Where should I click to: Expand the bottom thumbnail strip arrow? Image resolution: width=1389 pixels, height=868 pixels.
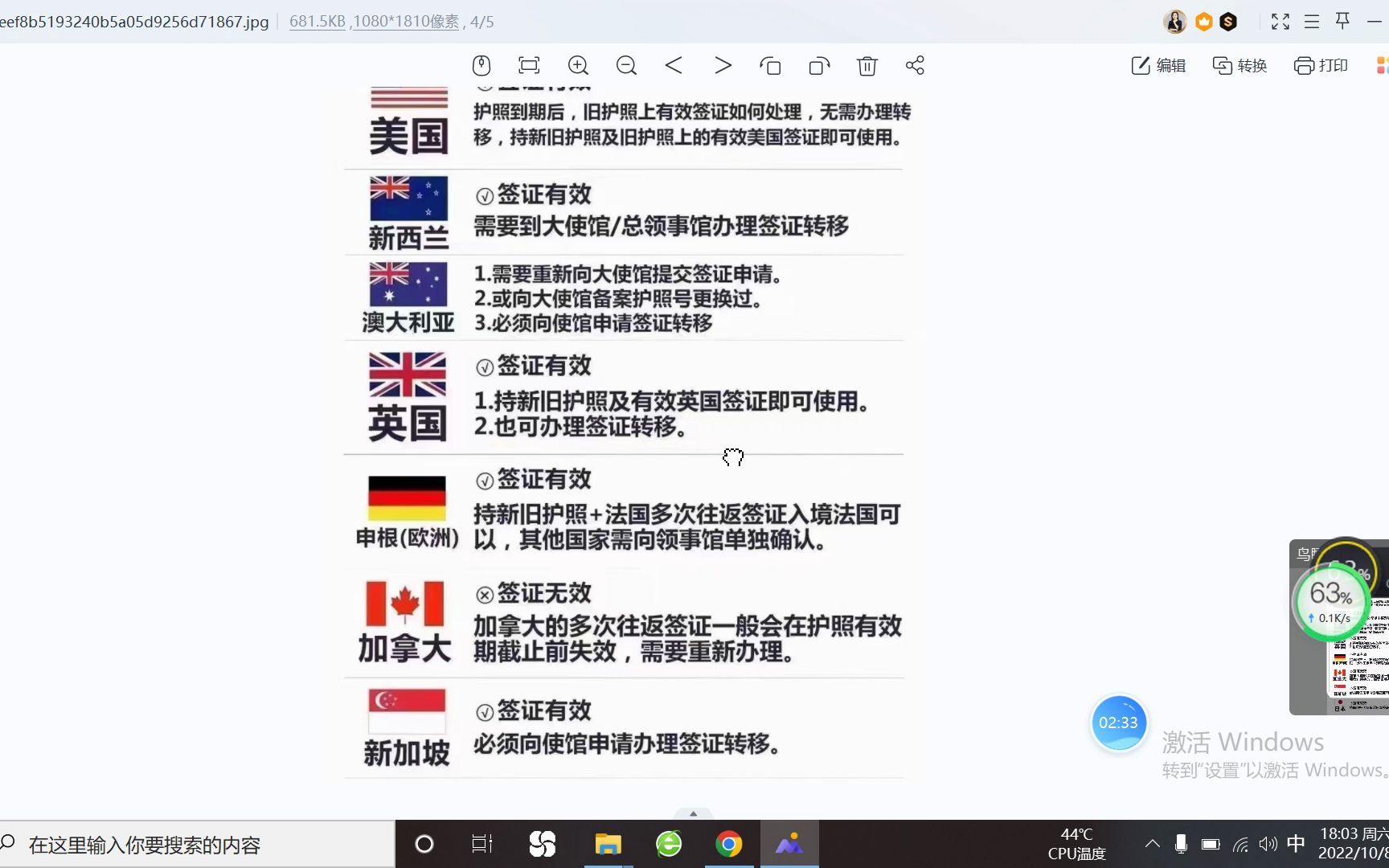(x=693, y=813)
